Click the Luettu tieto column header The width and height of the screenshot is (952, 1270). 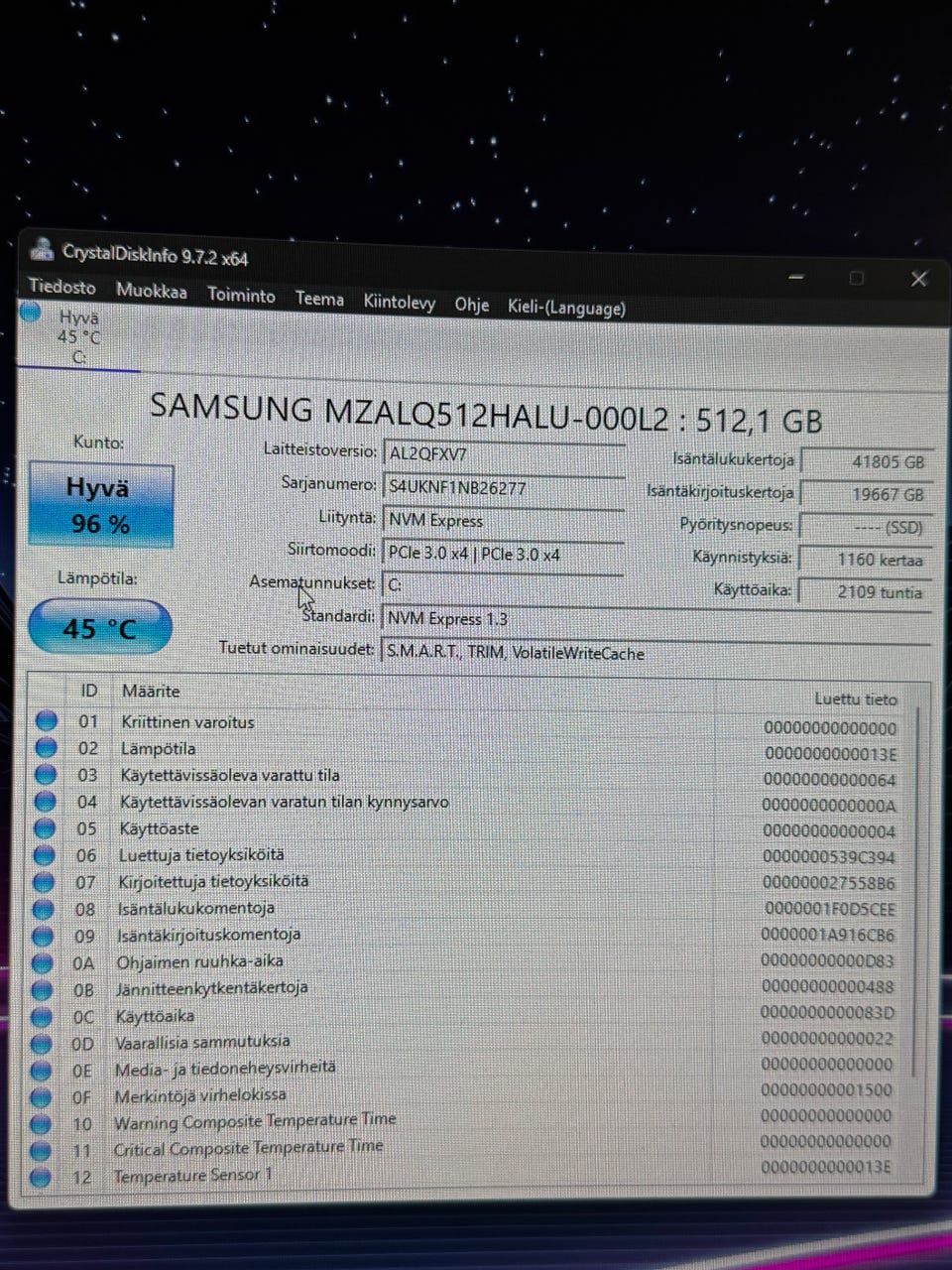(855, 698)
